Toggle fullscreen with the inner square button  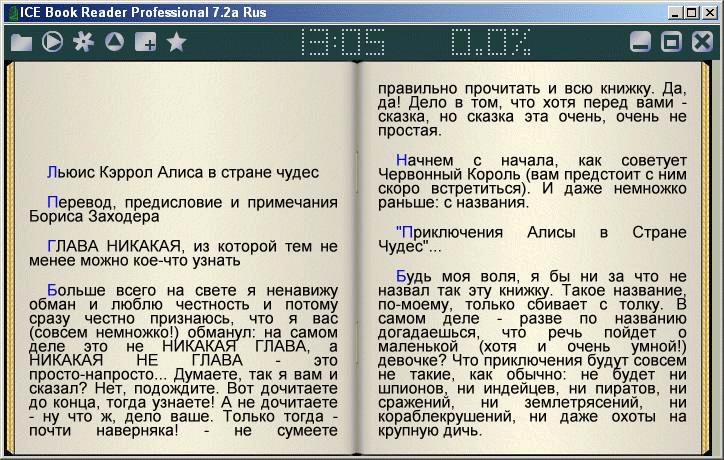coord(671,42)
